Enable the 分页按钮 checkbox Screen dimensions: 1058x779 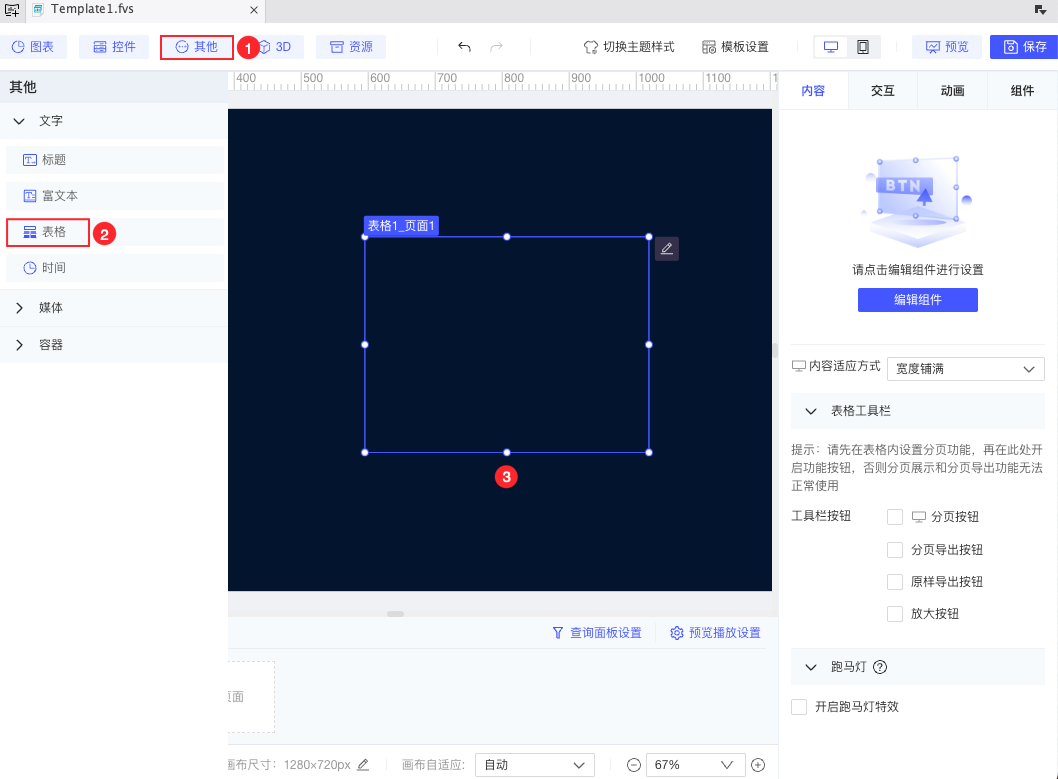[895, 517]
